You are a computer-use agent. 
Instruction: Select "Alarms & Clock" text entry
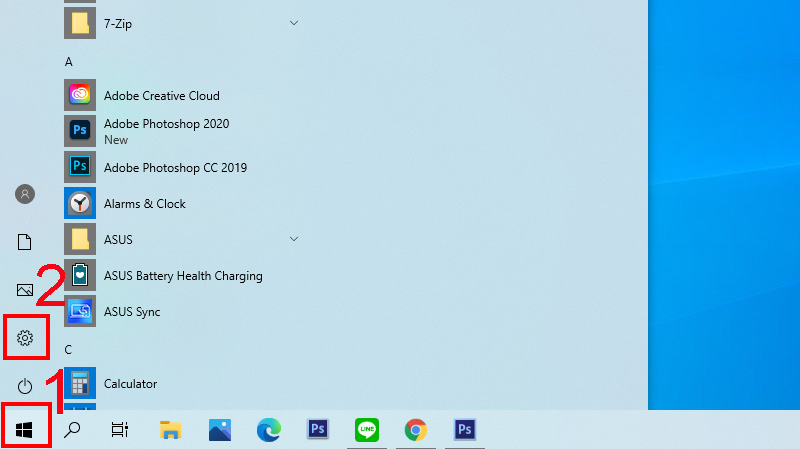pos(144,204)
